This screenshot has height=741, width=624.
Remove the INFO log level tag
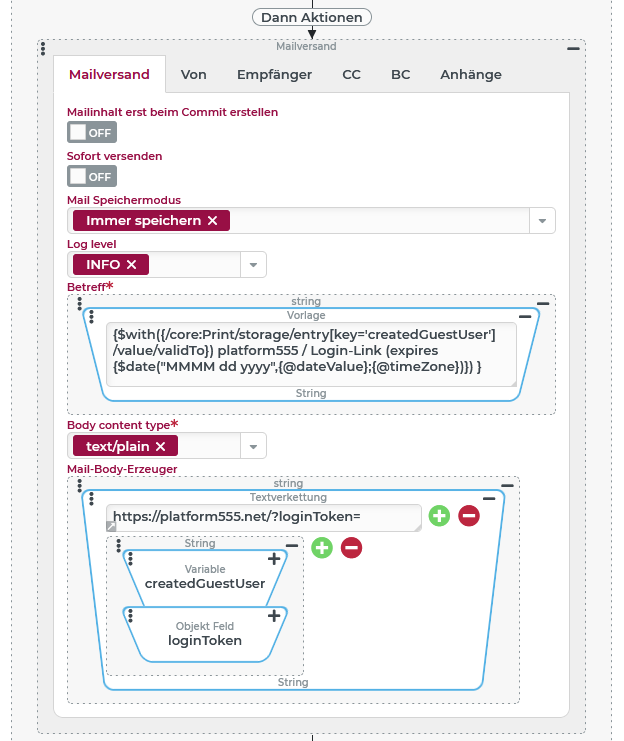[131, 264]
